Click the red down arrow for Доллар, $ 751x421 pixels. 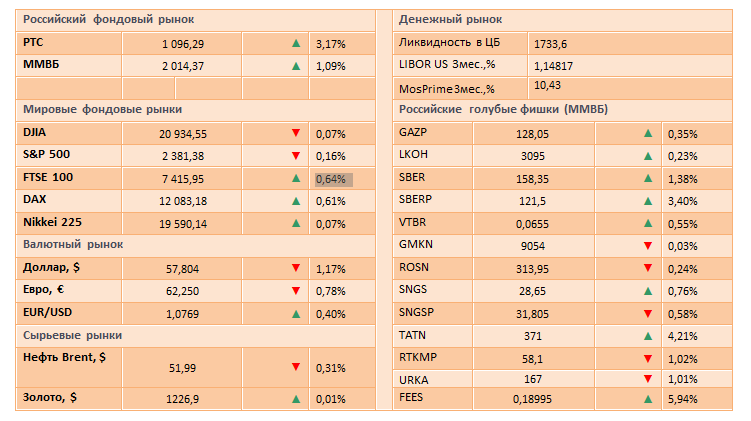click(295, 267)
